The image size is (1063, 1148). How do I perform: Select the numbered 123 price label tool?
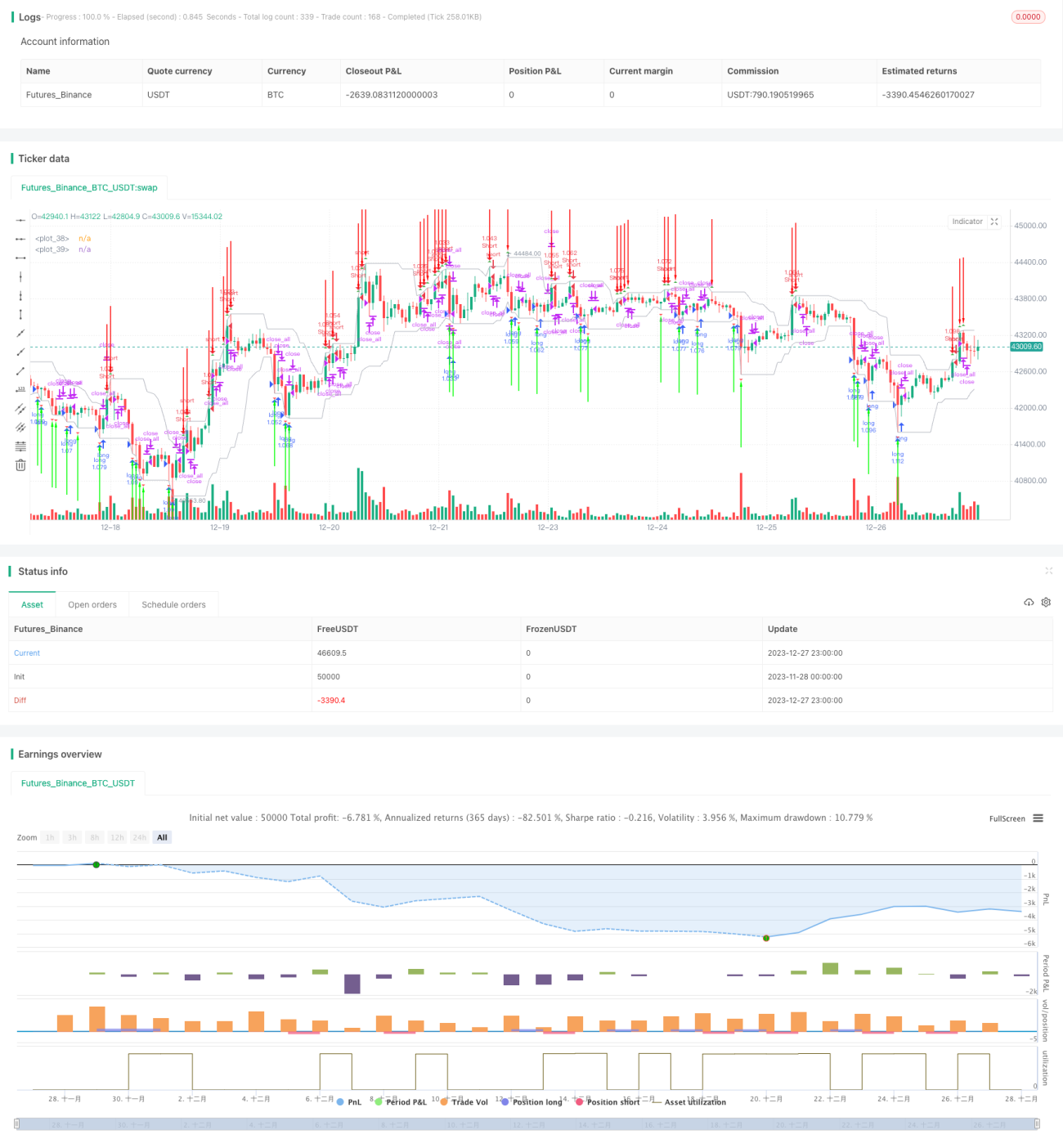tap(20, 390)
